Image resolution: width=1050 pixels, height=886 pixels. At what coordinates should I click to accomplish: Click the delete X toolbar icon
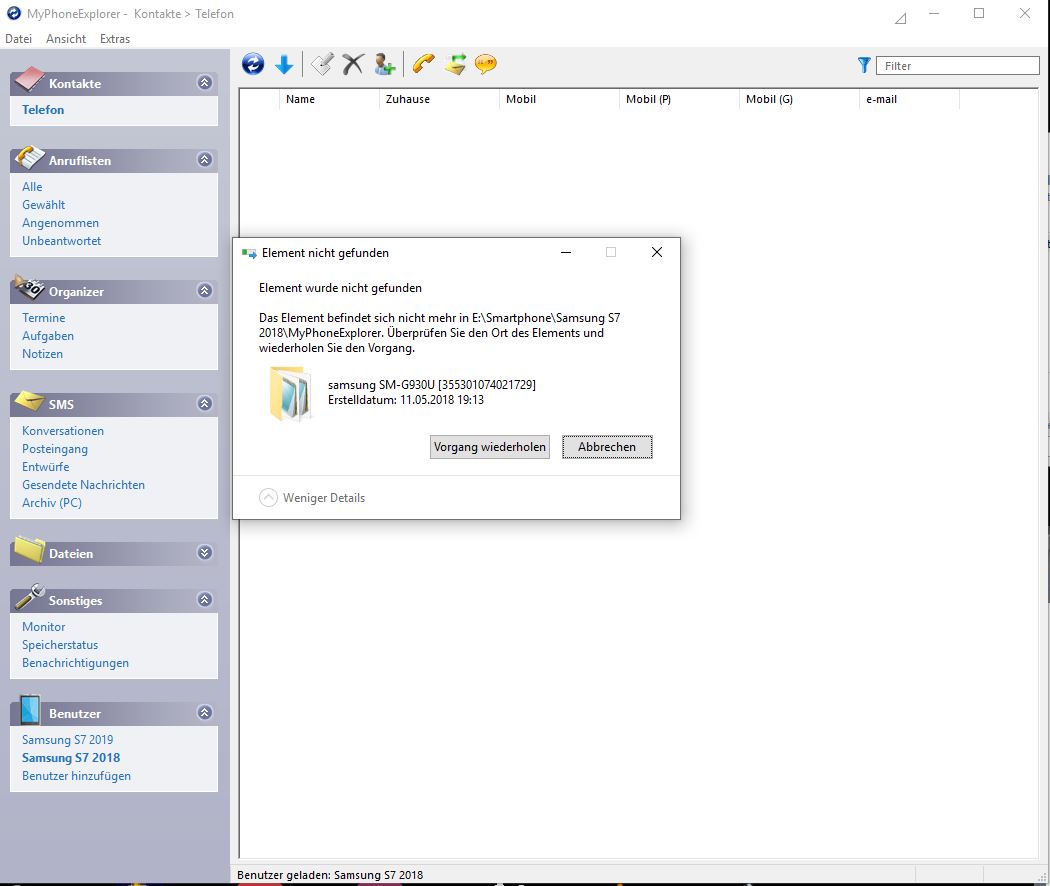click(353, 64)
